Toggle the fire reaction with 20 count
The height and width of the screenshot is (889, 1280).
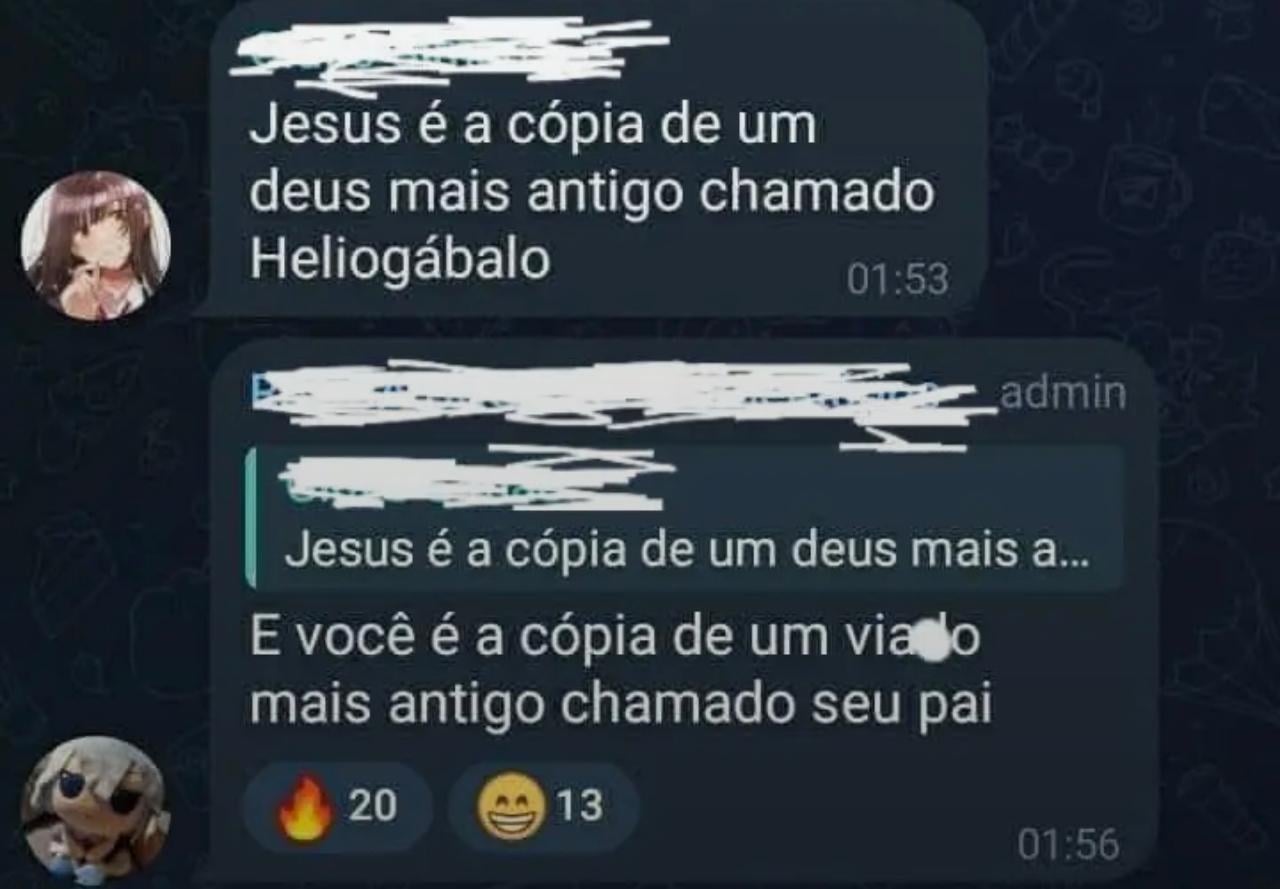tap(338, 806)
